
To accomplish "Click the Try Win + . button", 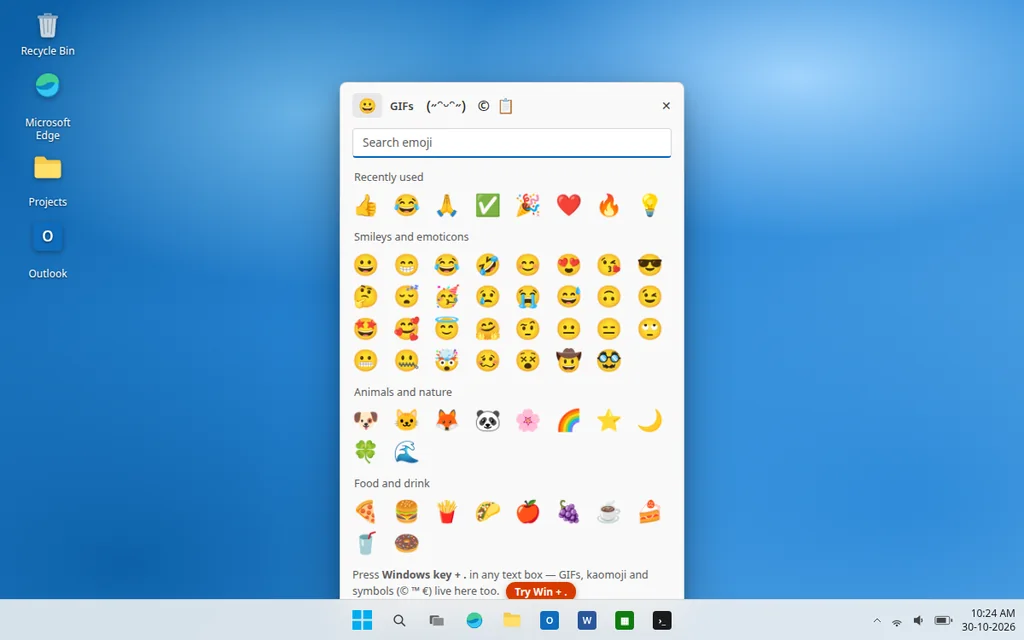I will pyautogui.click(x=540, y=592).
